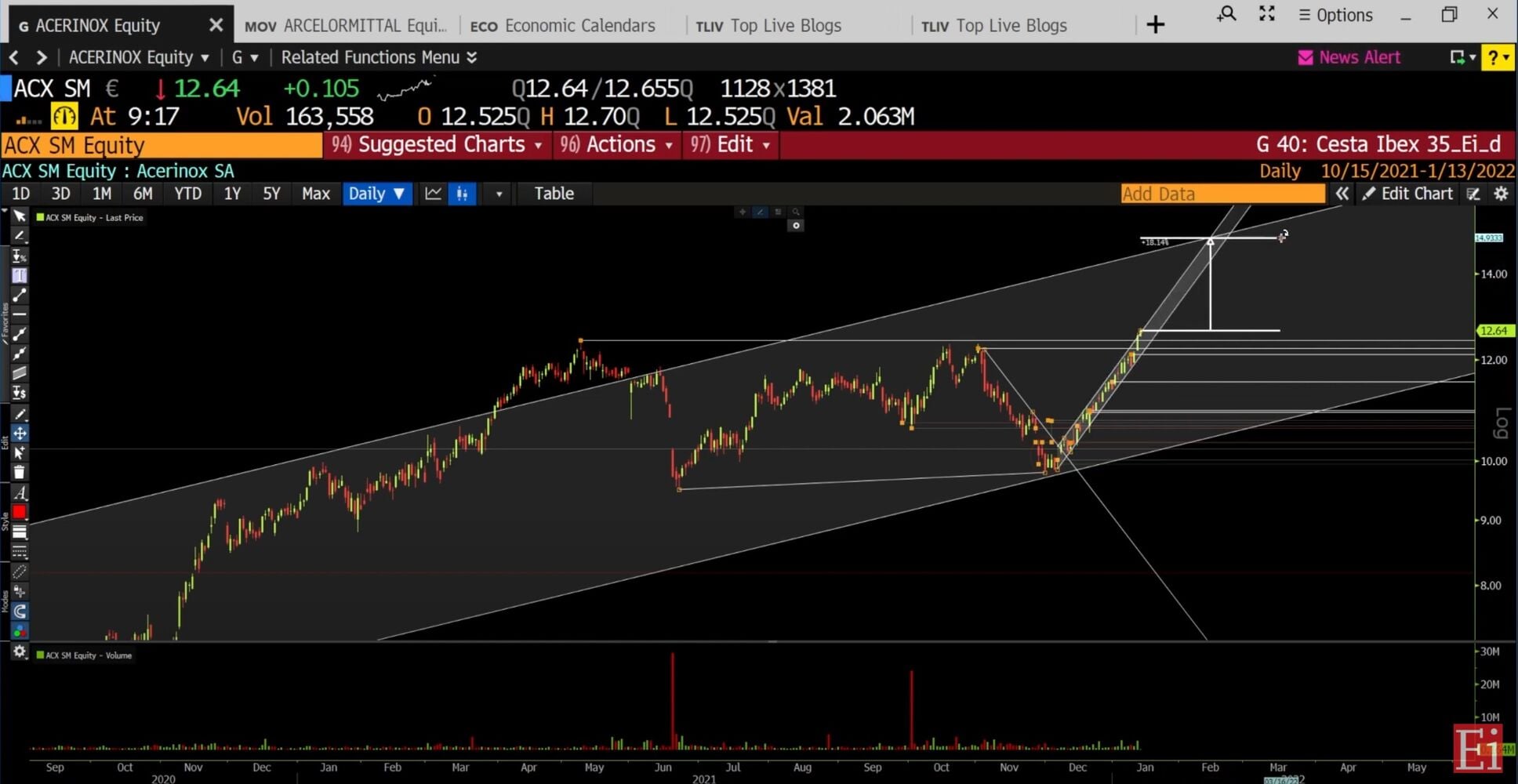This screenshot has height=784, width=1518.
Task: Select the percent change measurement tool
Action: (20, 256)
